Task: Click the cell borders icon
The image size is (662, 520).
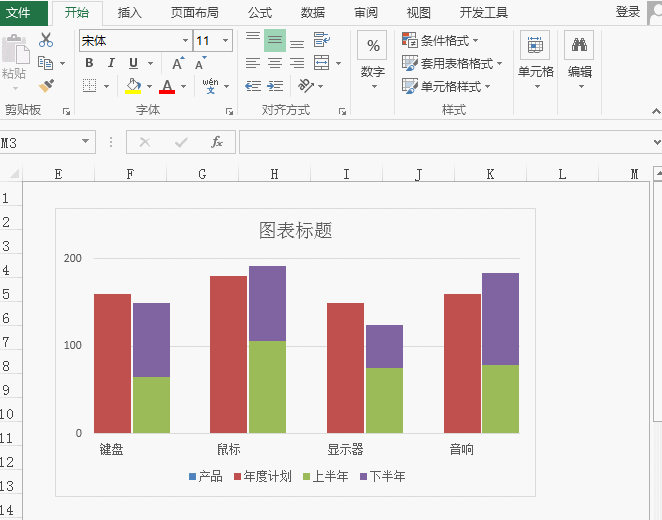Action: coord(90,86)
